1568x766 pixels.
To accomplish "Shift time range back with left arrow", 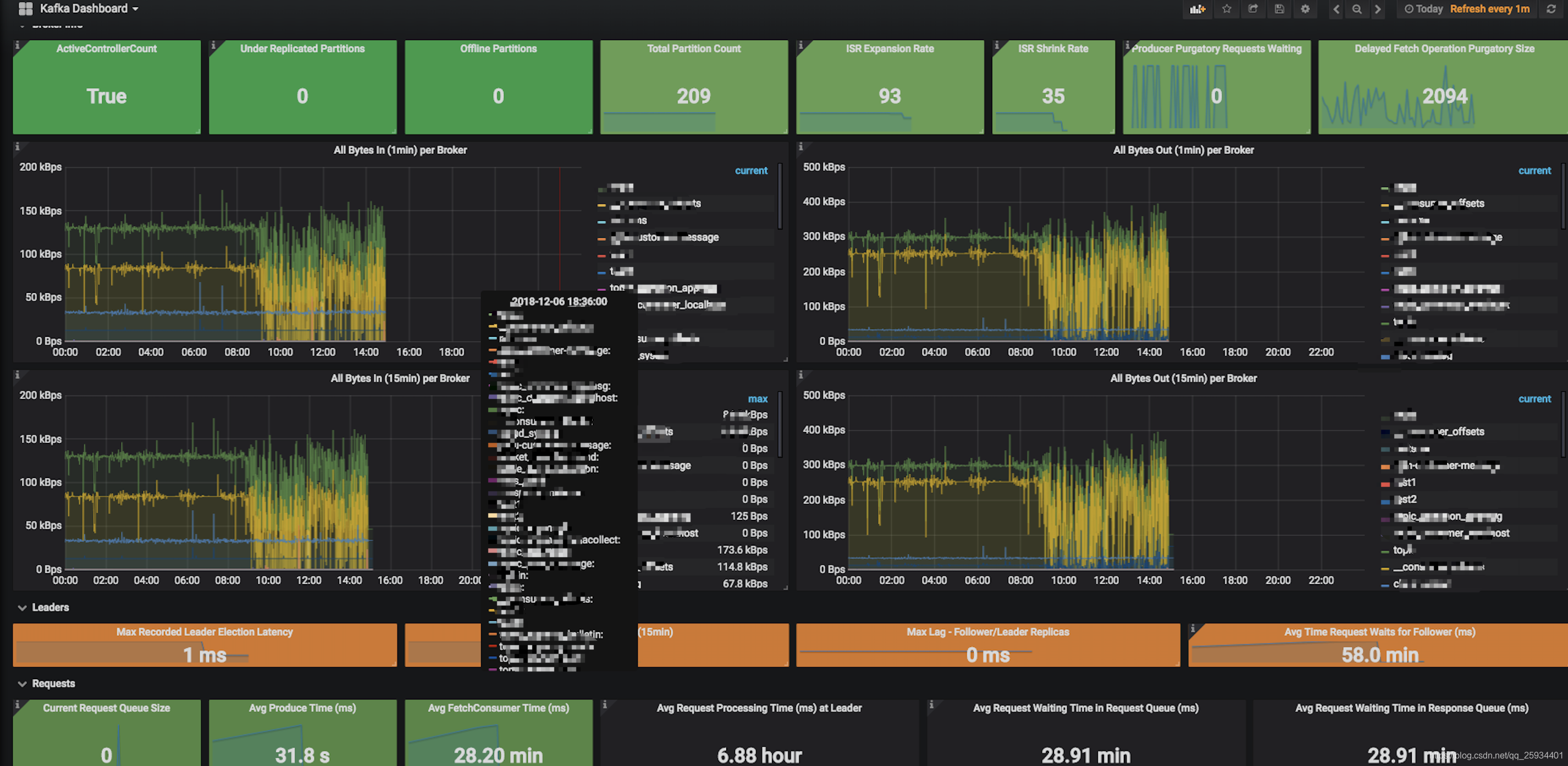I will click(1336, 9).
